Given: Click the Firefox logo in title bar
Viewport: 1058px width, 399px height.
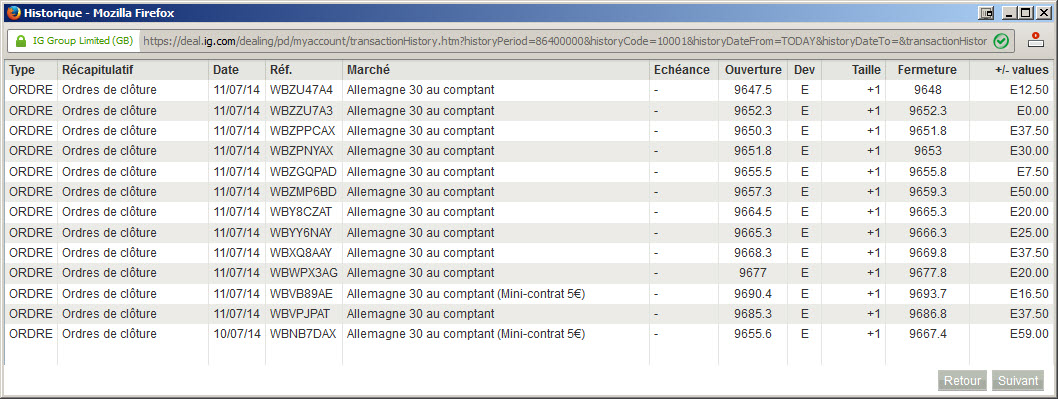Looking at the screenshot, I should (13, 12).
